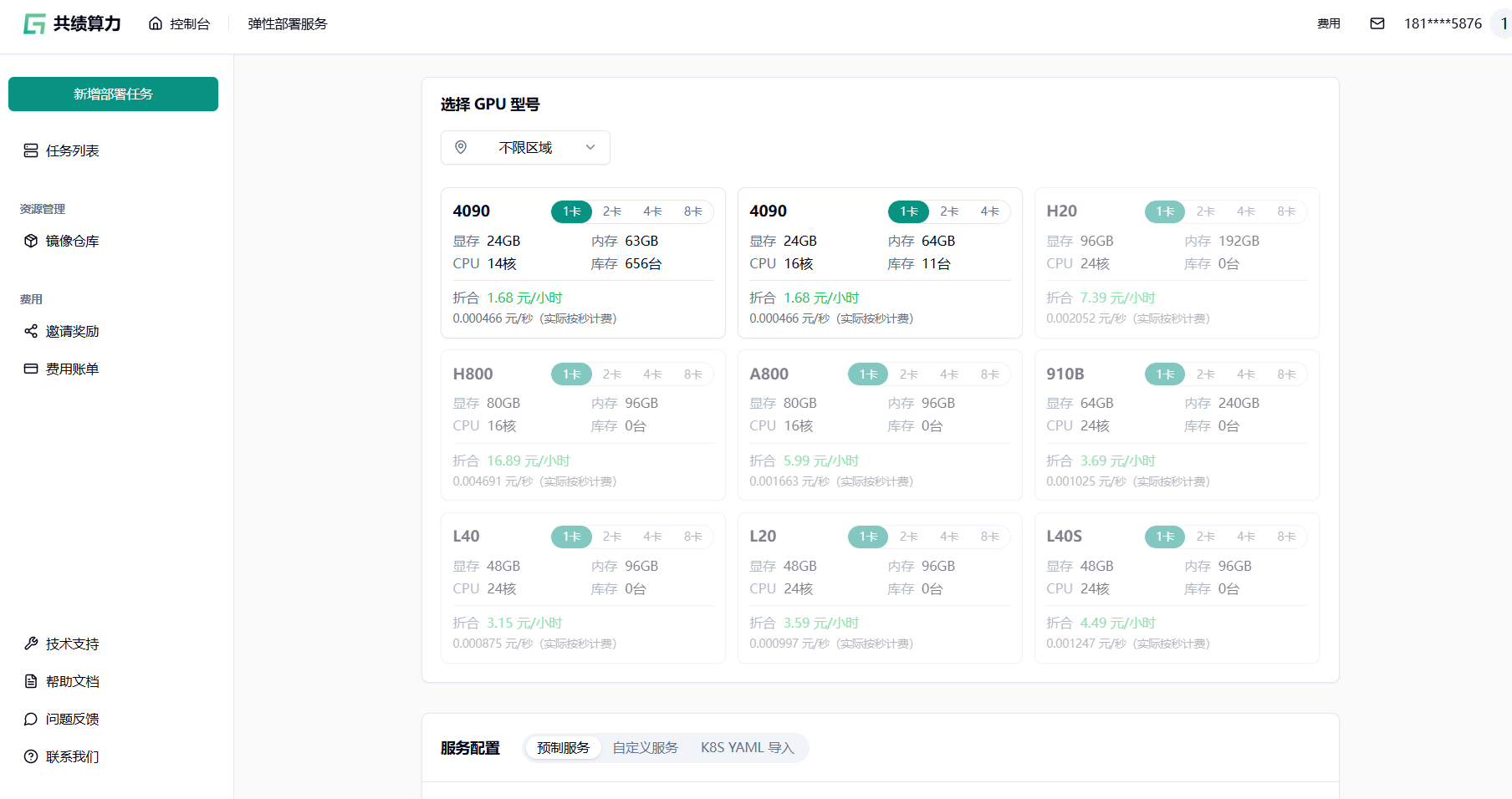
Task: Select 4卡 on the second 4090 card
Action: coord(989,211)
